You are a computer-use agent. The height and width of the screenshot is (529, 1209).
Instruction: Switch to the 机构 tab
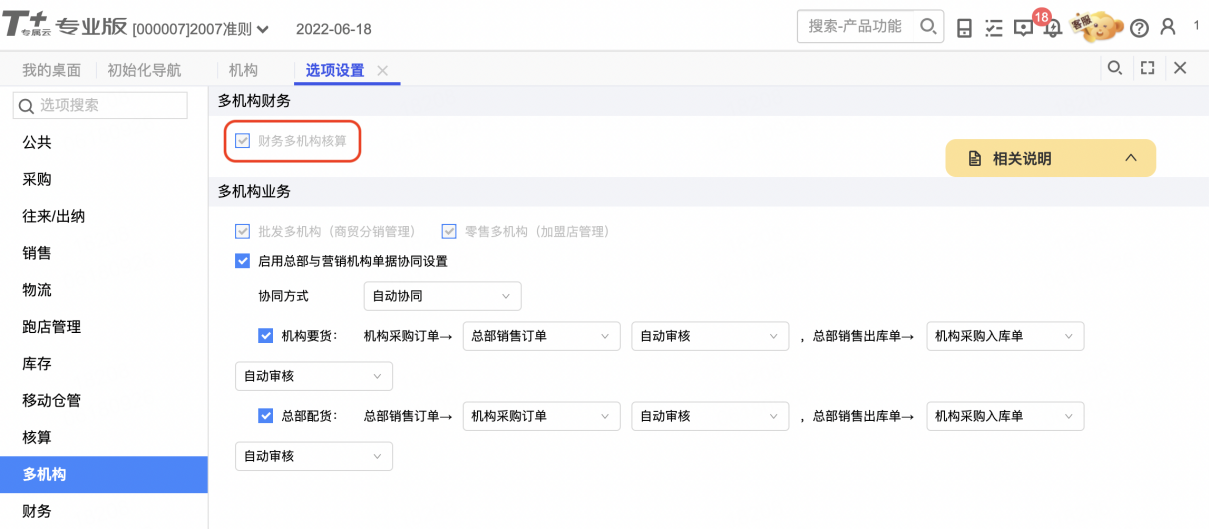pyautogui.click(x=243, y=70)
